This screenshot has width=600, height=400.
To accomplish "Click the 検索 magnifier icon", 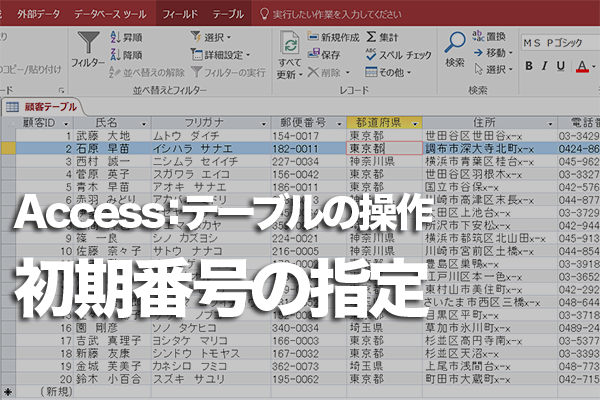I will (455, 42).
